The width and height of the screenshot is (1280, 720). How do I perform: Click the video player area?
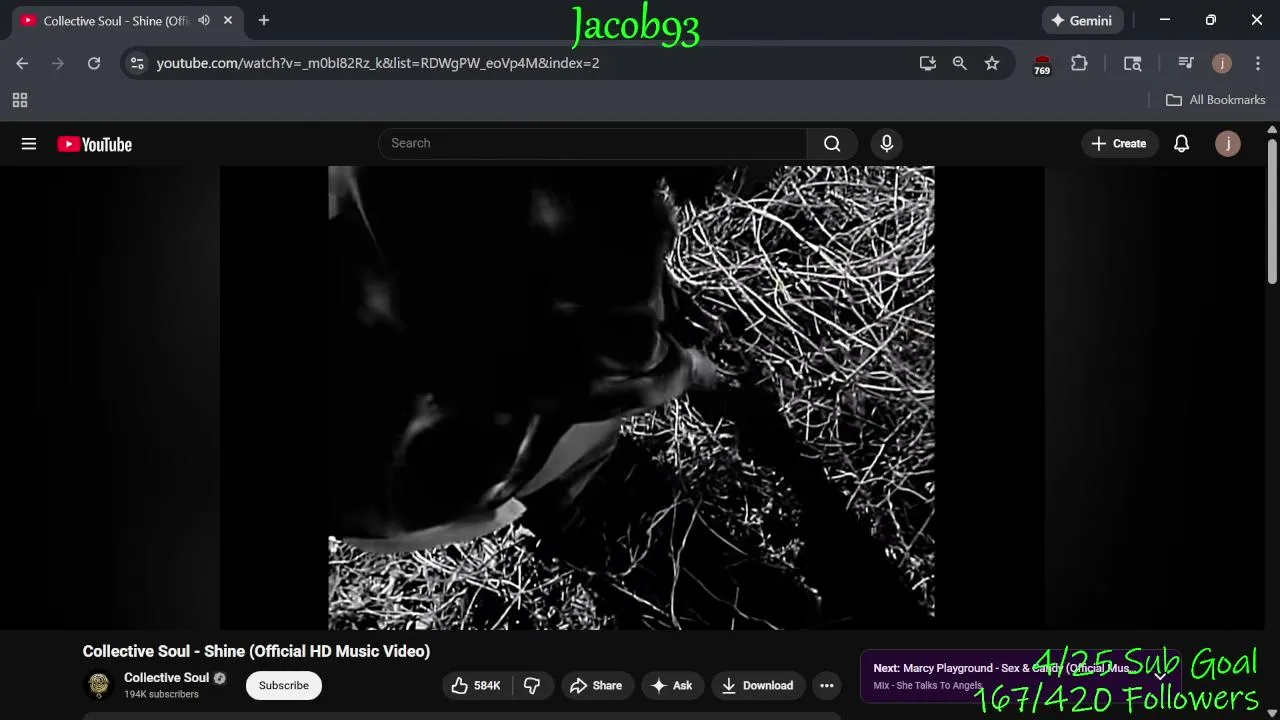(632, 398)
